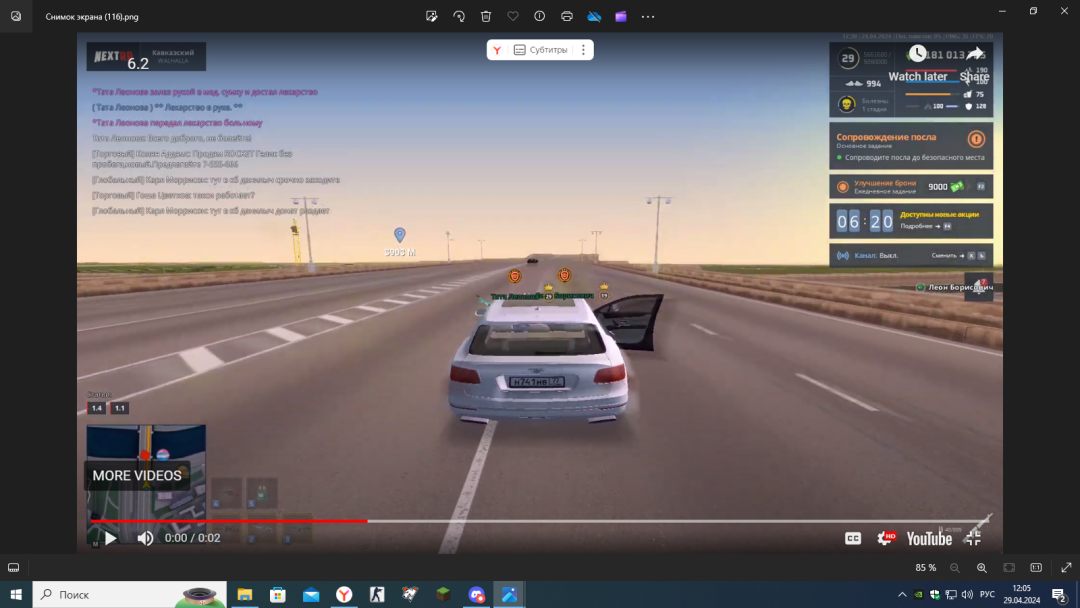Image resolution: width=1080 pixels, height=608 pixels.
Task: Click the Поиск taskbar search box
Action: click(x=129, y=594)
